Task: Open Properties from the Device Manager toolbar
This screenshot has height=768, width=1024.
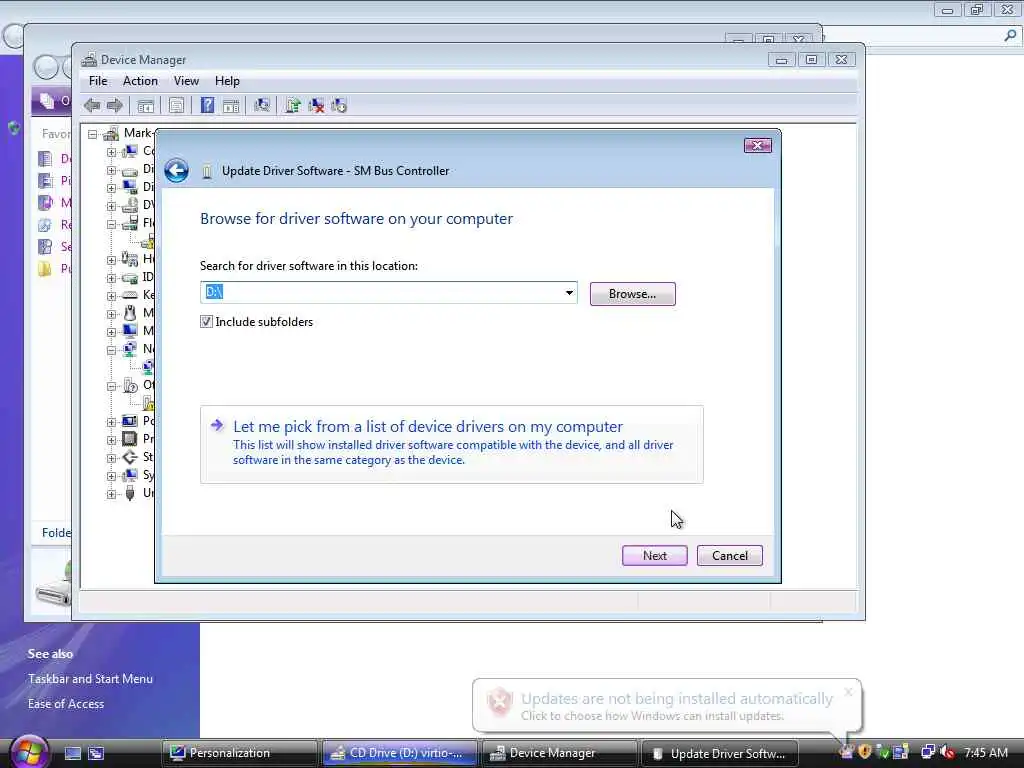Action: click(176, 105)
